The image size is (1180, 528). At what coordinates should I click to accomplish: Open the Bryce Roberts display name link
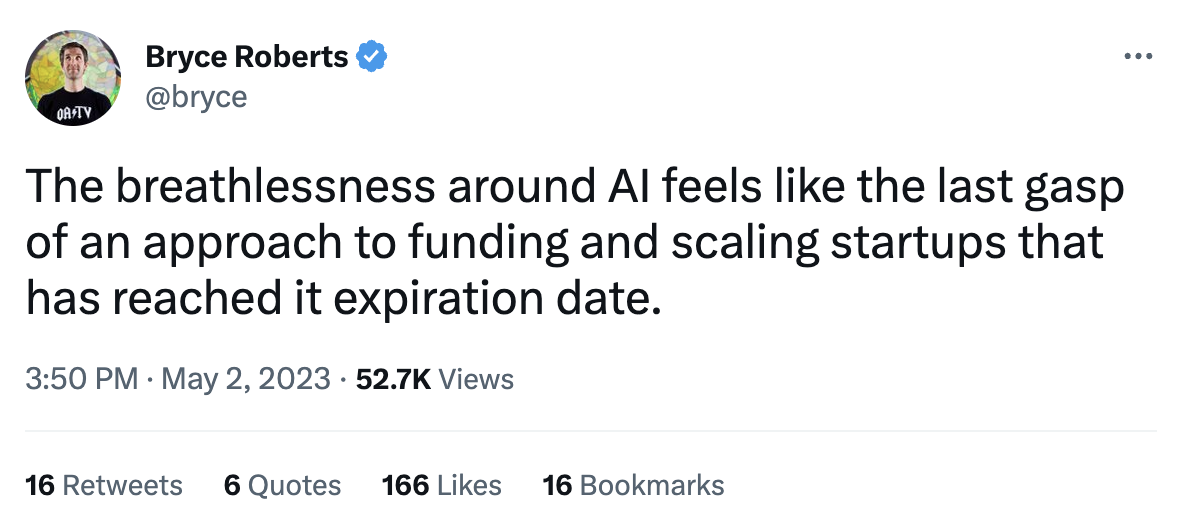(x=247, y=57)
